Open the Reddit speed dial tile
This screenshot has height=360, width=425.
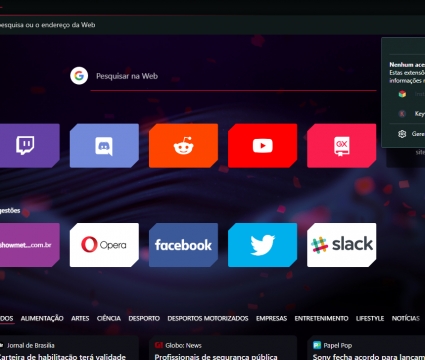click(183, 146)
